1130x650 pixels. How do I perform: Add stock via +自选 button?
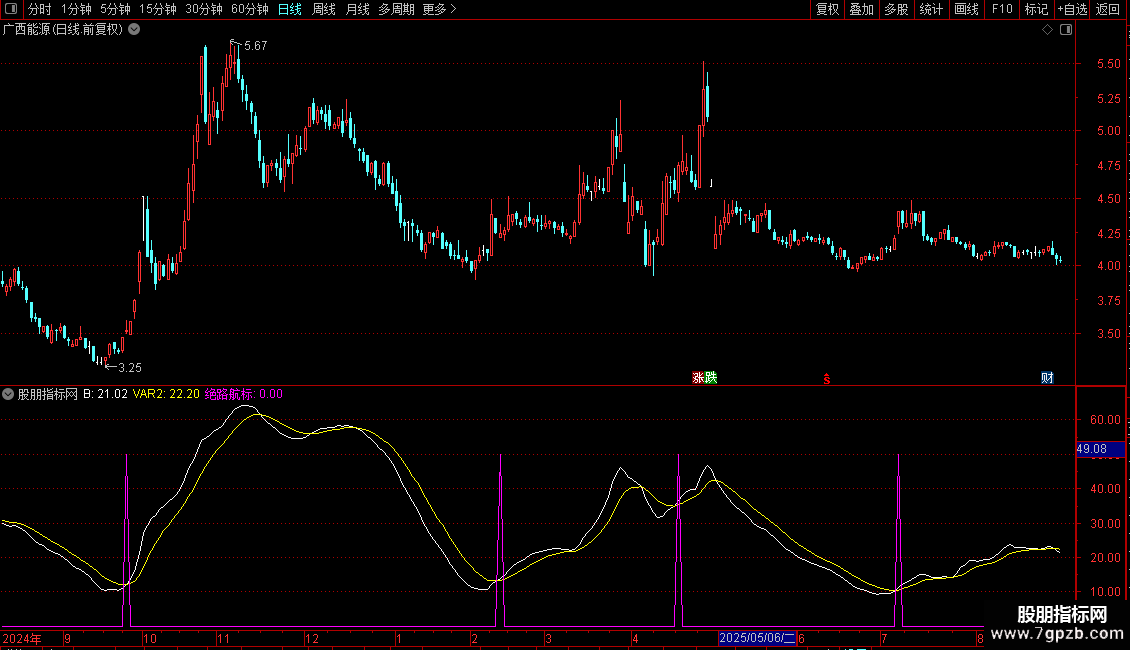coord(1072,9)
